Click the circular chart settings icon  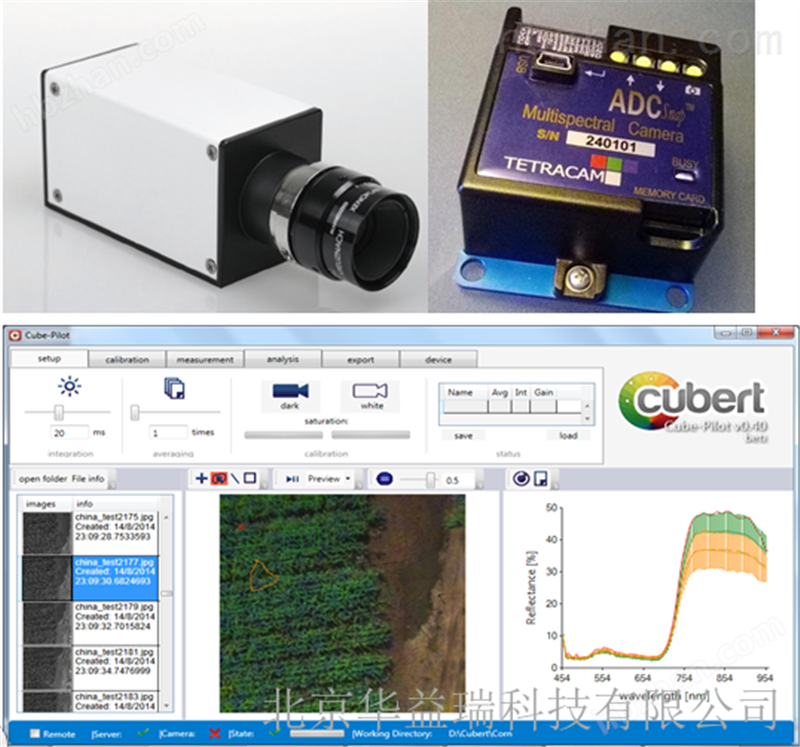[520, 479]
